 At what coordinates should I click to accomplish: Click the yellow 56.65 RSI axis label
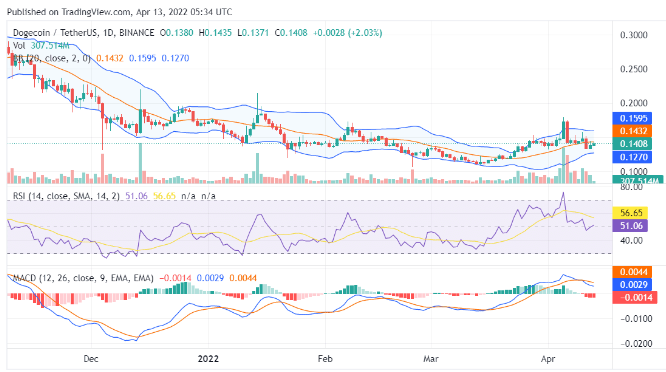tap(630, 212)
